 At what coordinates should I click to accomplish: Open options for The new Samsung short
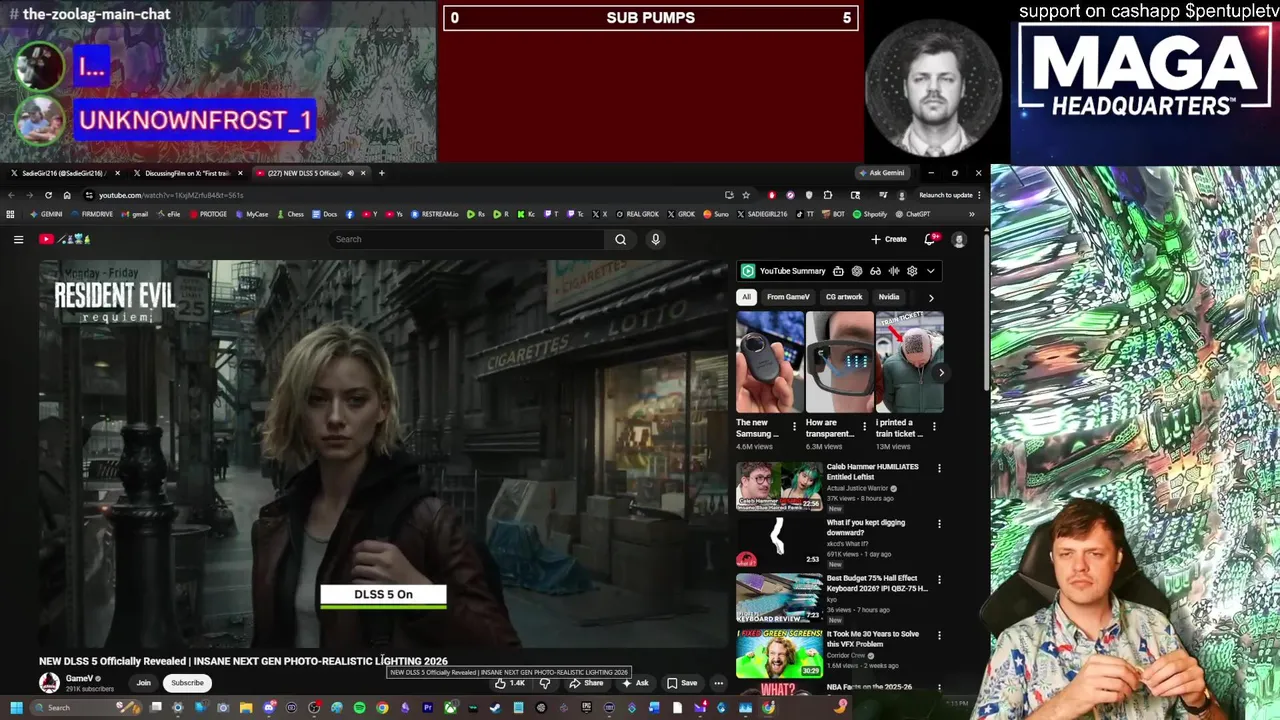coord(794,426)
